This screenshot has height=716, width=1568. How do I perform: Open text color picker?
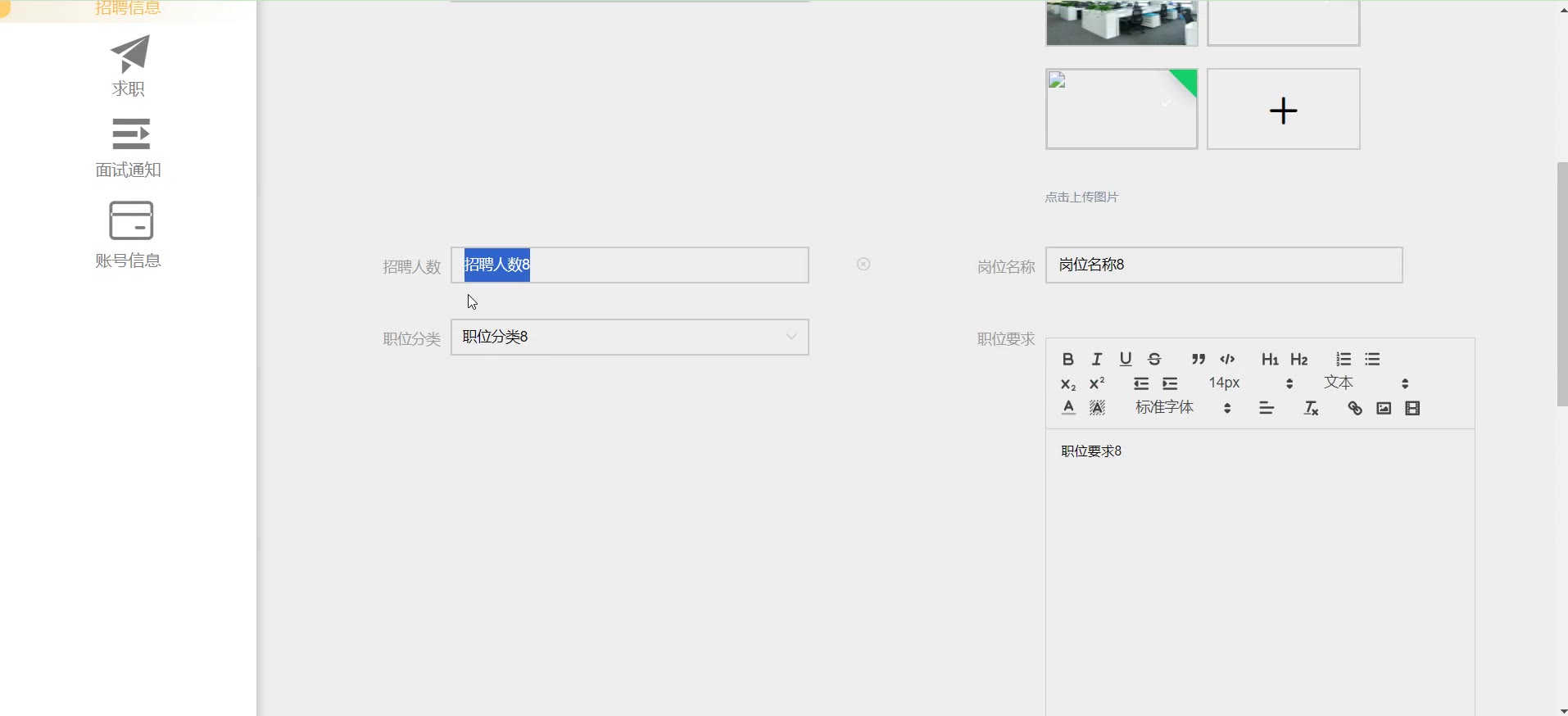pyautogui.click(x=1068, y=408)
